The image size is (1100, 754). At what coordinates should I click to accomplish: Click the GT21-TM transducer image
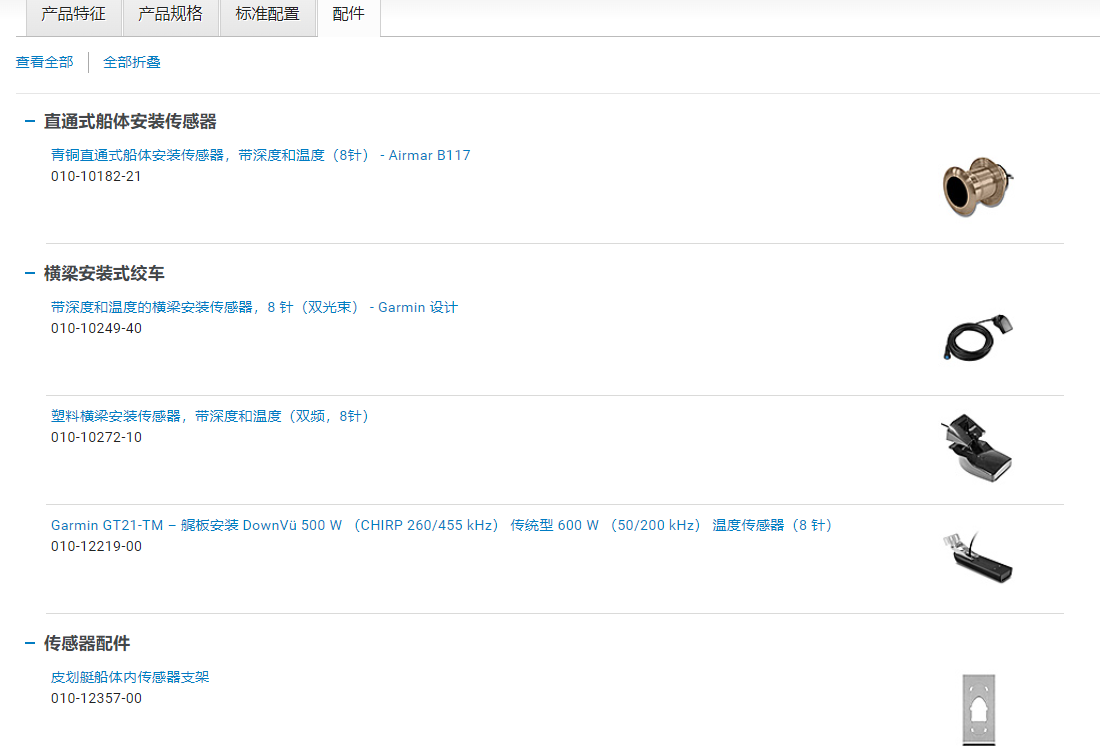[977, 557]
